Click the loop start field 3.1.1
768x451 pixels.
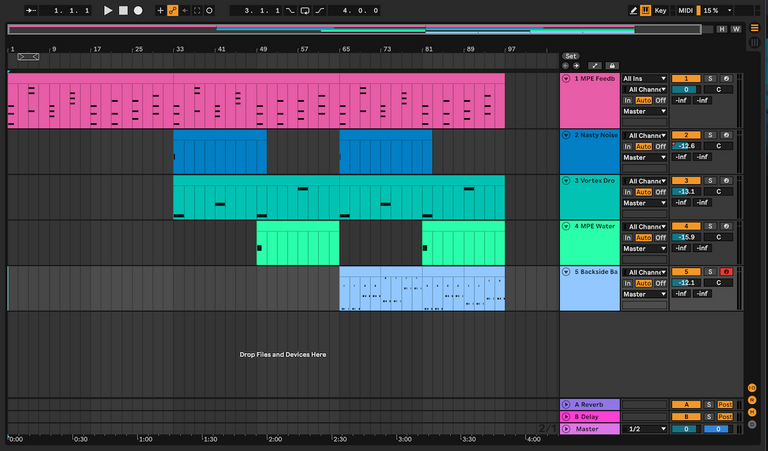256,10
